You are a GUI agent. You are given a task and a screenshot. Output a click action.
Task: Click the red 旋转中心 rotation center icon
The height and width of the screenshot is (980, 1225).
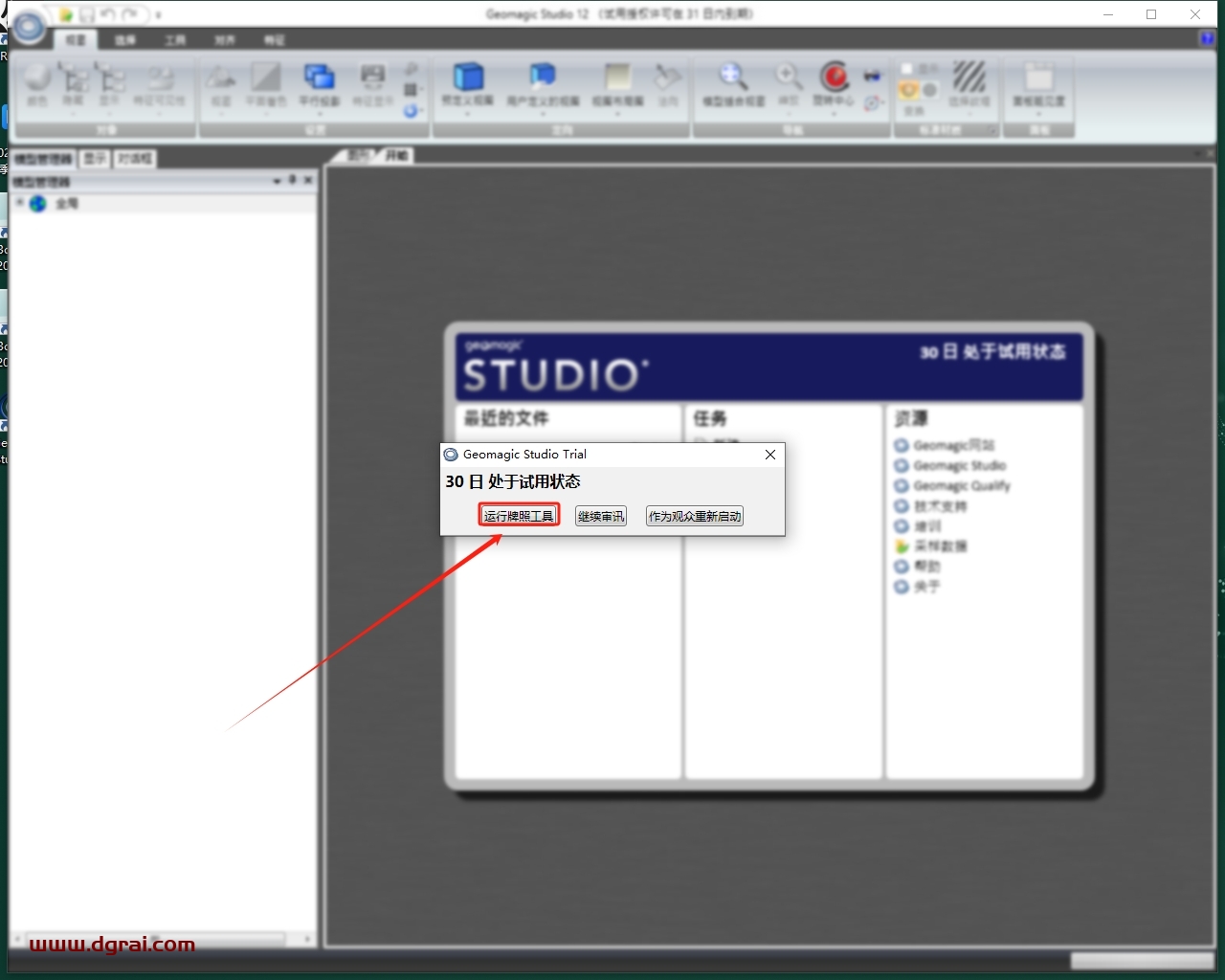pyautogui.click(x=834, y=77)
